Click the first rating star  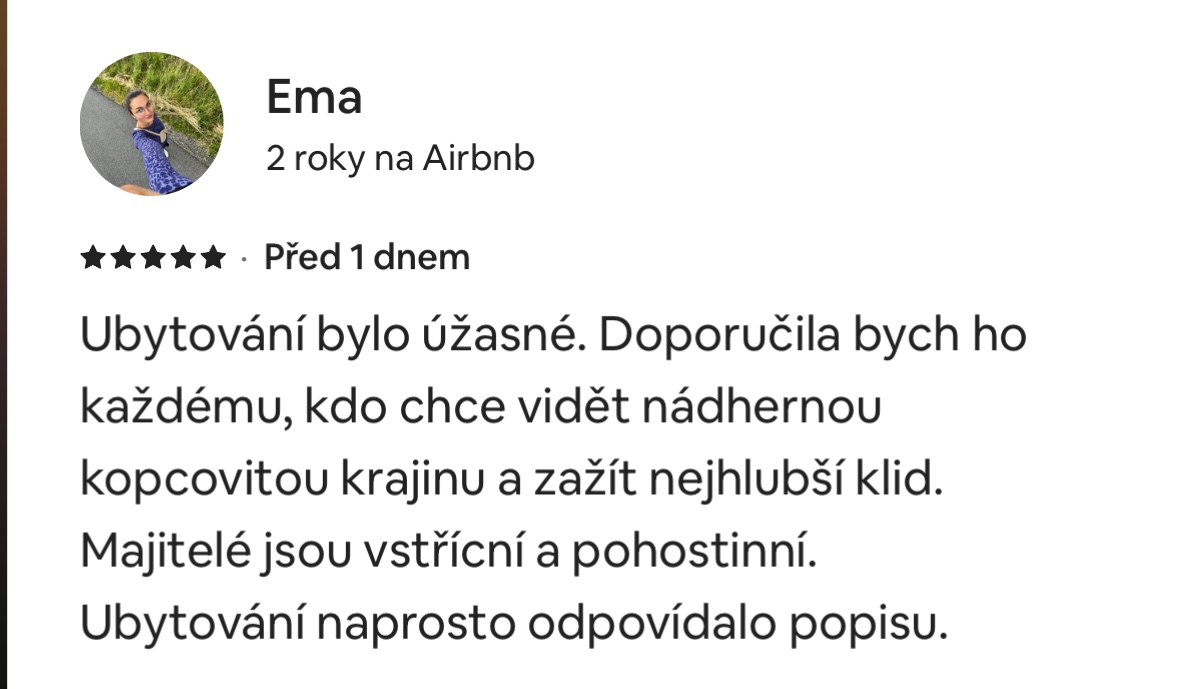point(92,257)
